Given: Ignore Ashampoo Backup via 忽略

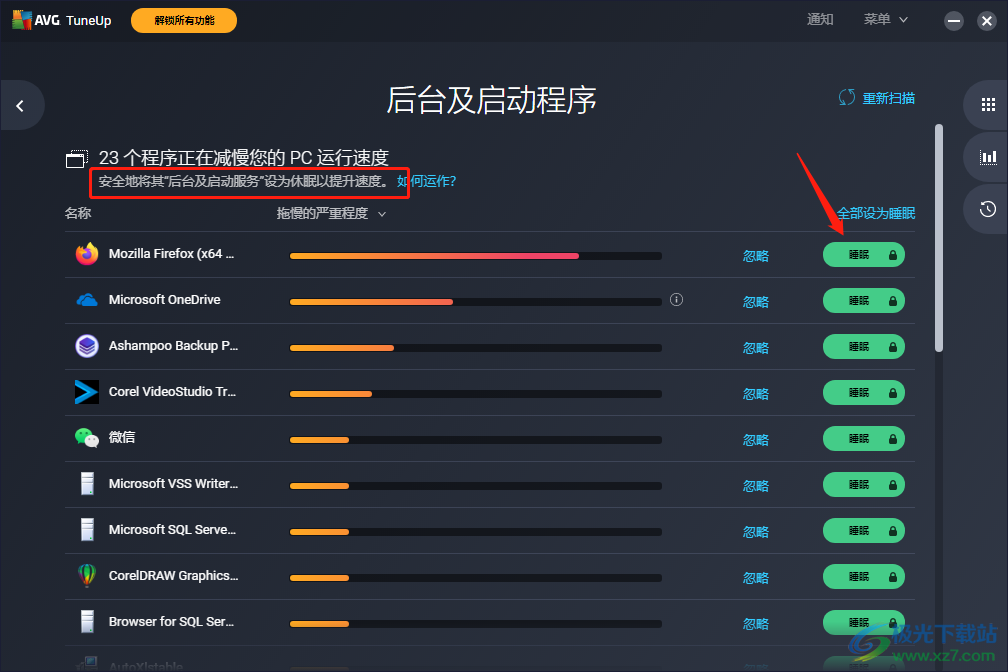Looking at the screenshot, I should pyautogui.click(x=756, y=348).
